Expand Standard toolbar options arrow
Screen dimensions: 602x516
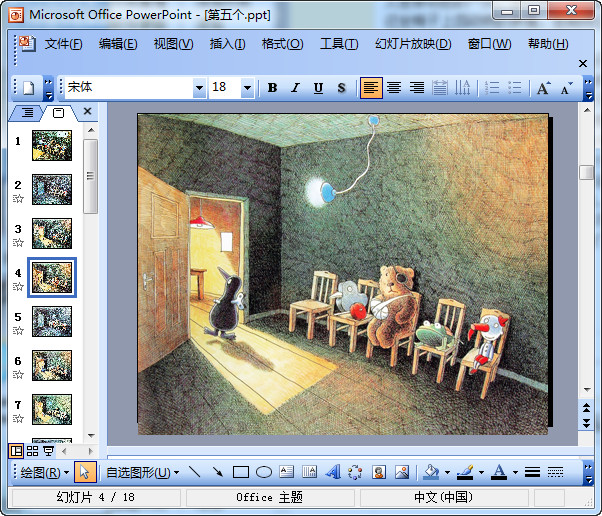48,88
